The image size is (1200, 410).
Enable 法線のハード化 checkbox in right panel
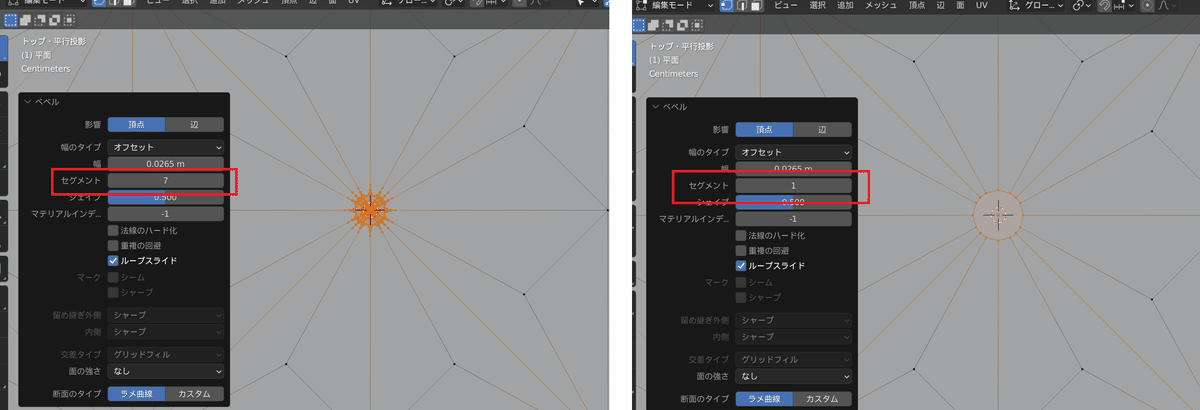click(740, 235)
